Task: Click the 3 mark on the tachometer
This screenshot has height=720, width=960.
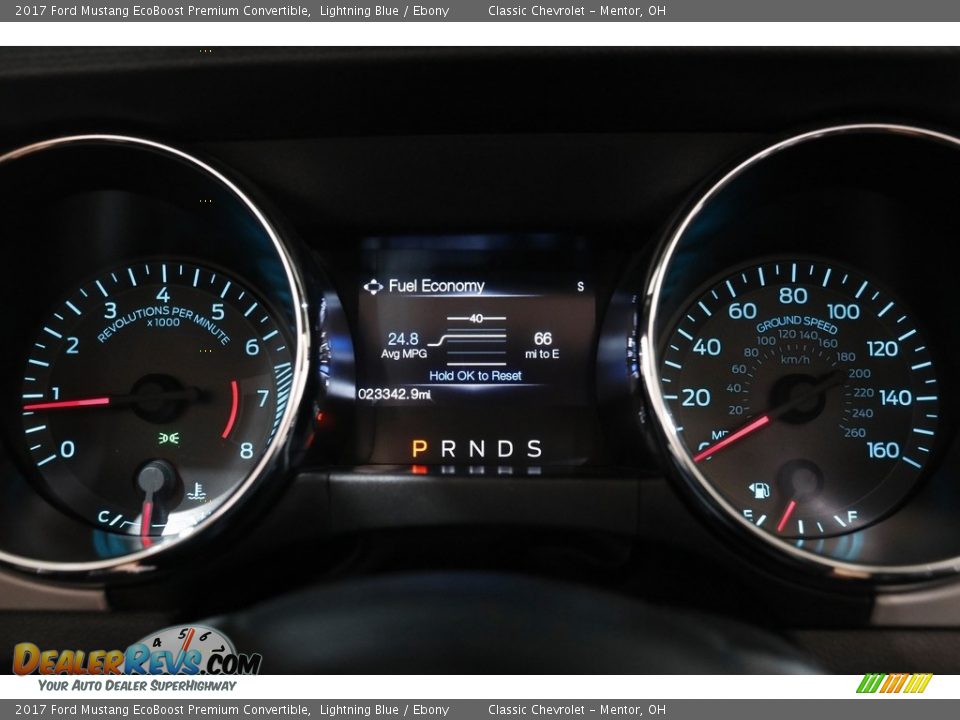Action: click(x=110, y=310)
